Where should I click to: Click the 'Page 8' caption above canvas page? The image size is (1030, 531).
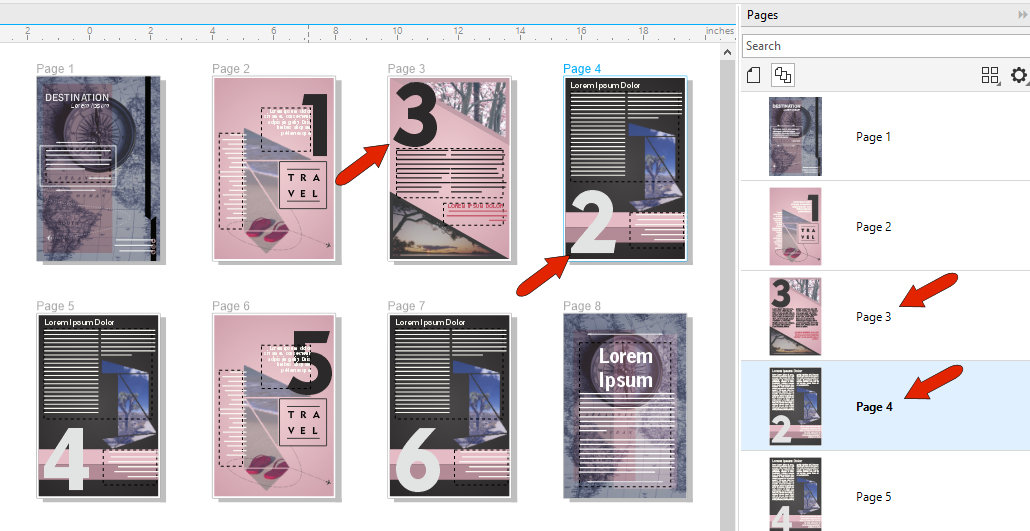[582, 306]
